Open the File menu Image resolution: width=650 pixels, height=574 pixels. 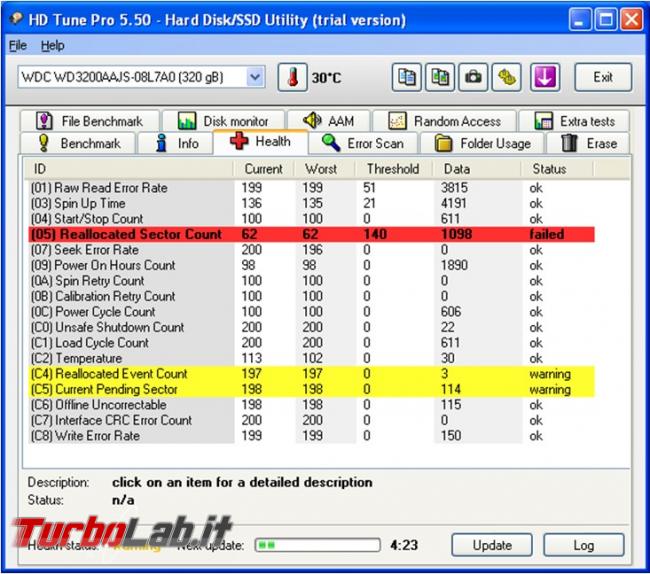click(18, 45)
